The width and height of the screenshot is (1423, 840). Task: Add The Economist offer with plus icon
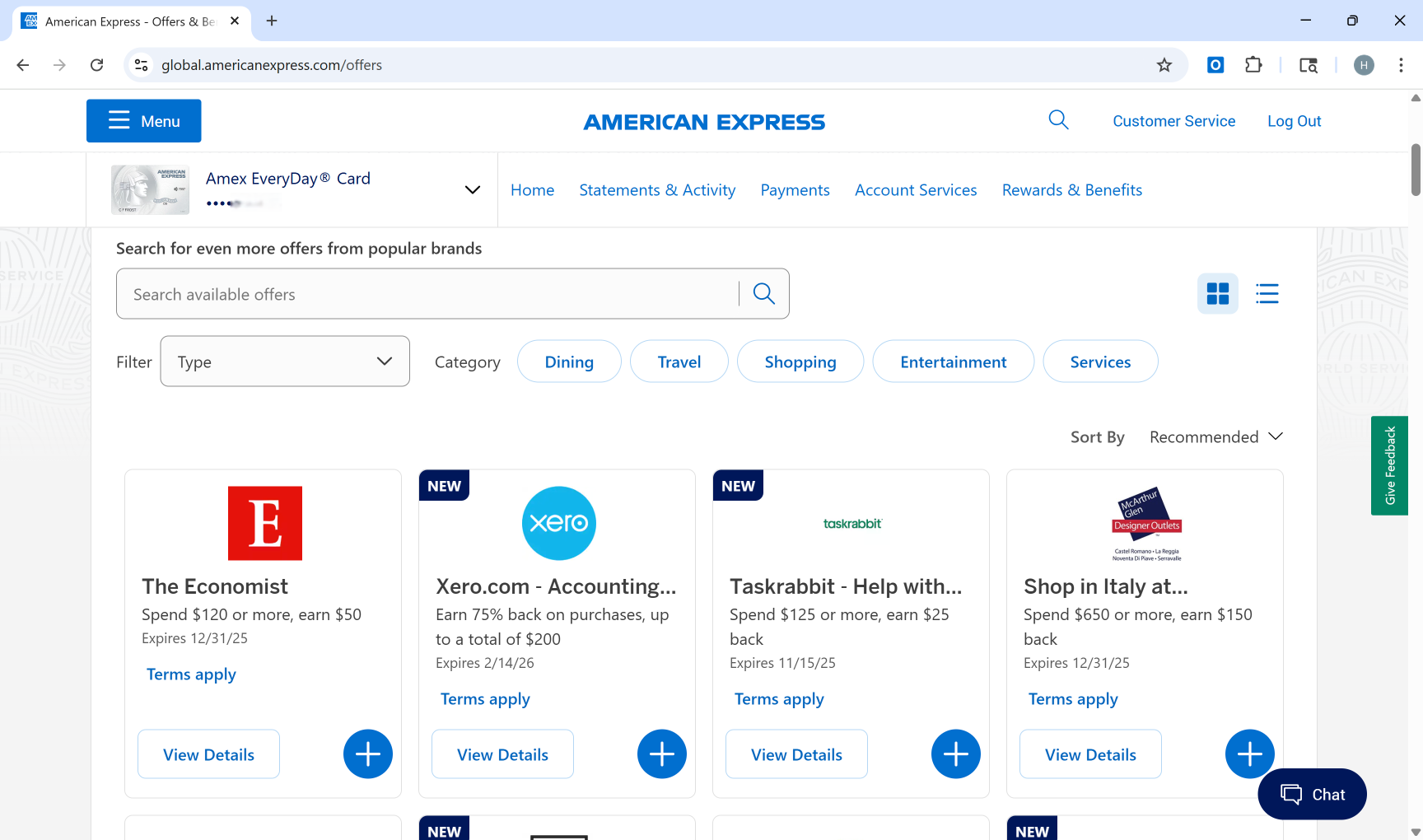point(368,754)
